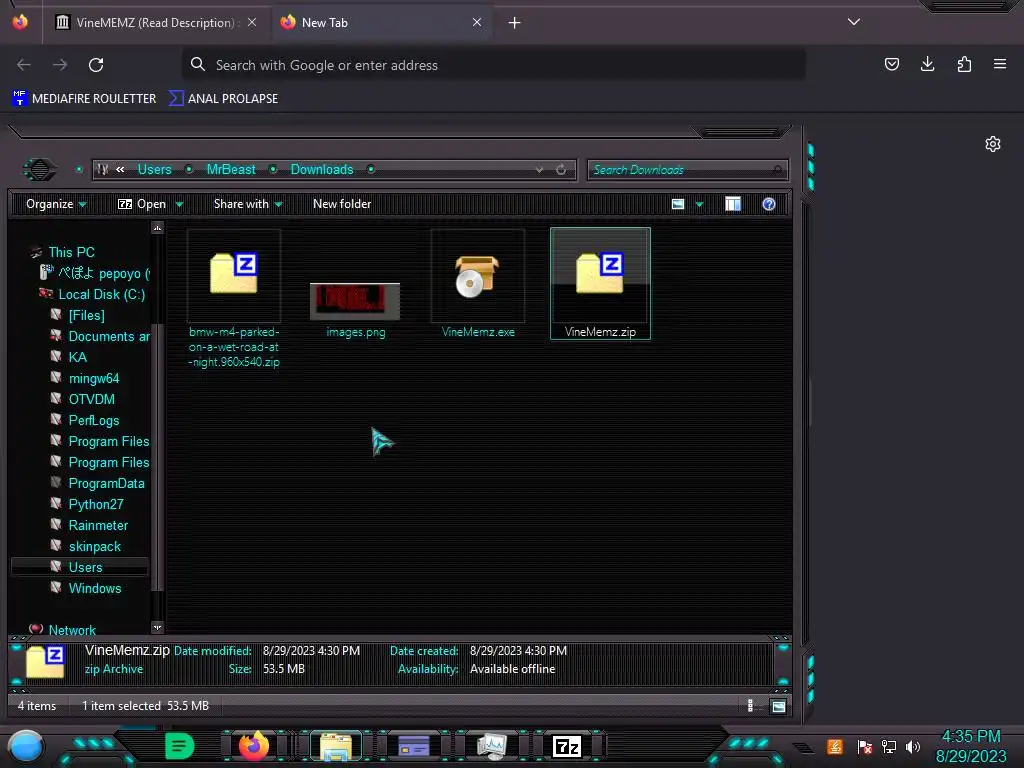1024x768 pixels.
Task: Reload the current browser page
Action: (x=96, y=65)
